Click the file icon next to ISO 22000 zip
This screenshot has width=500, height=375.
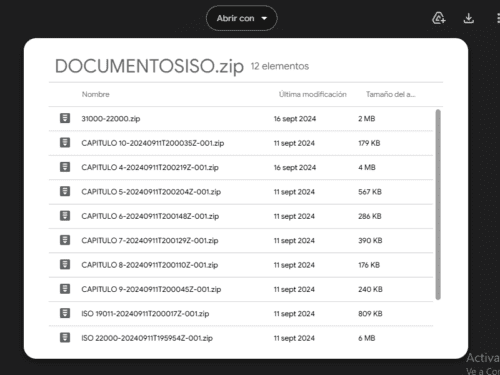point(65,337)
